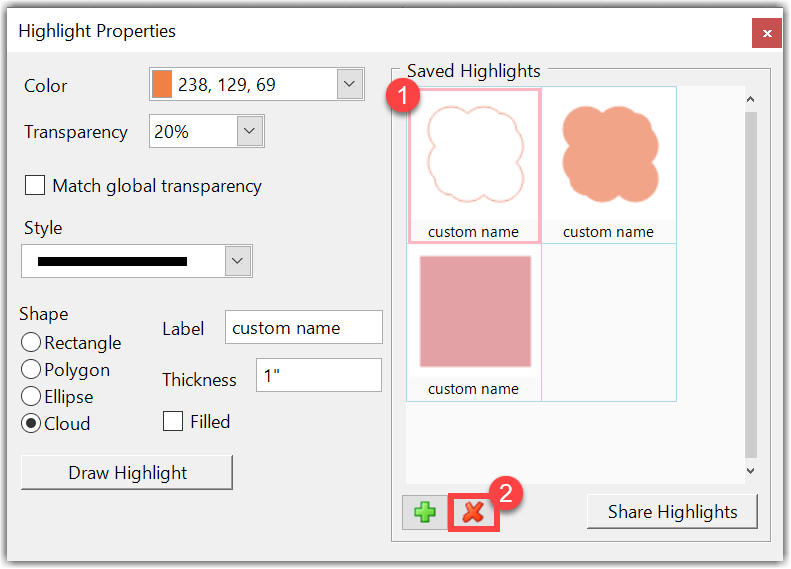791x569 pixels.
Task: Click the Thickness input field
Action: [x=319, y=375]
